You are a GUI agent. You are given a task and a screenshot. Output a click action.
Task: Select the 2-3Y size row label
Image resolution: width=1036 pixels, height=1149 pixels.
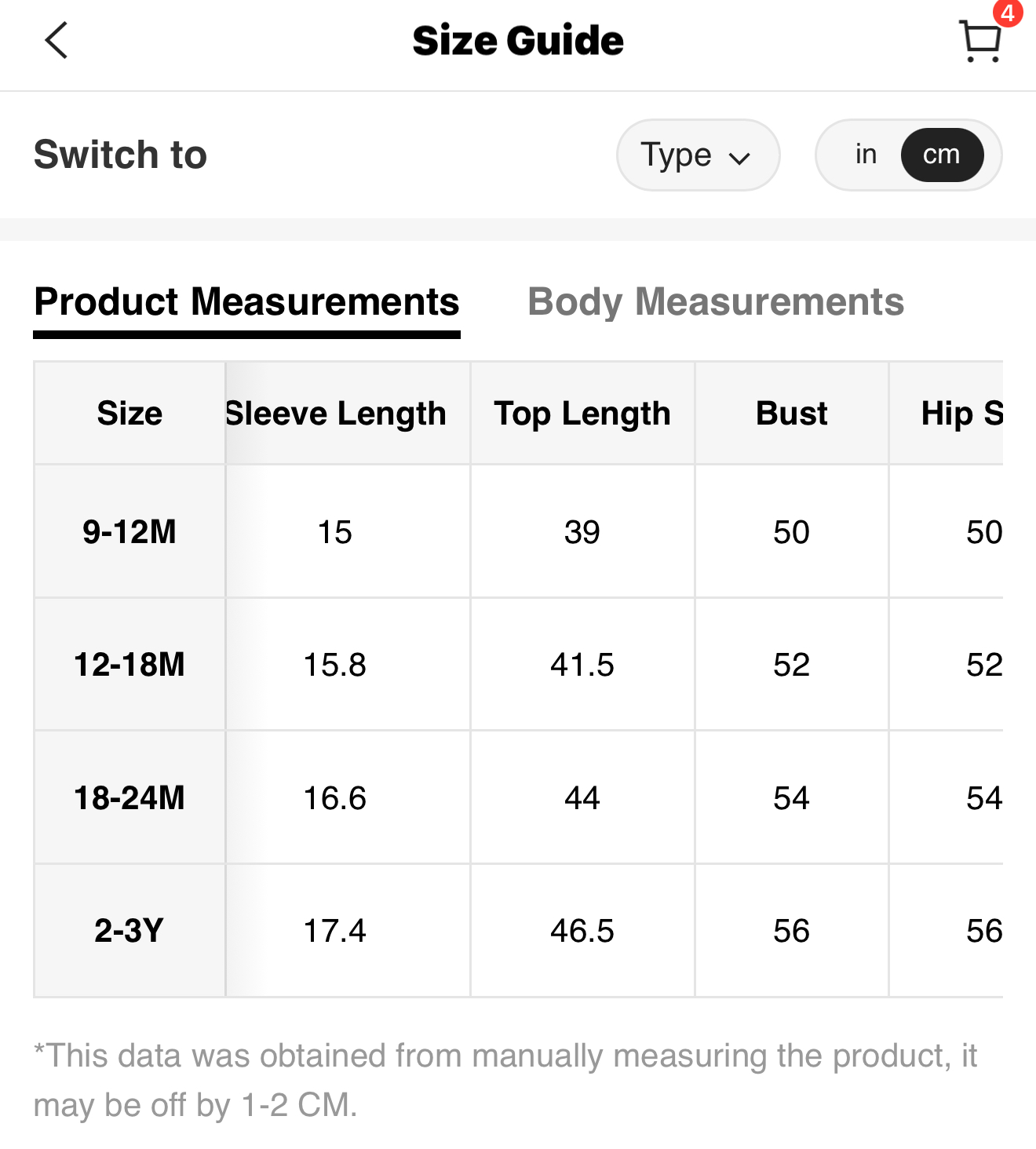coord(129,931)
